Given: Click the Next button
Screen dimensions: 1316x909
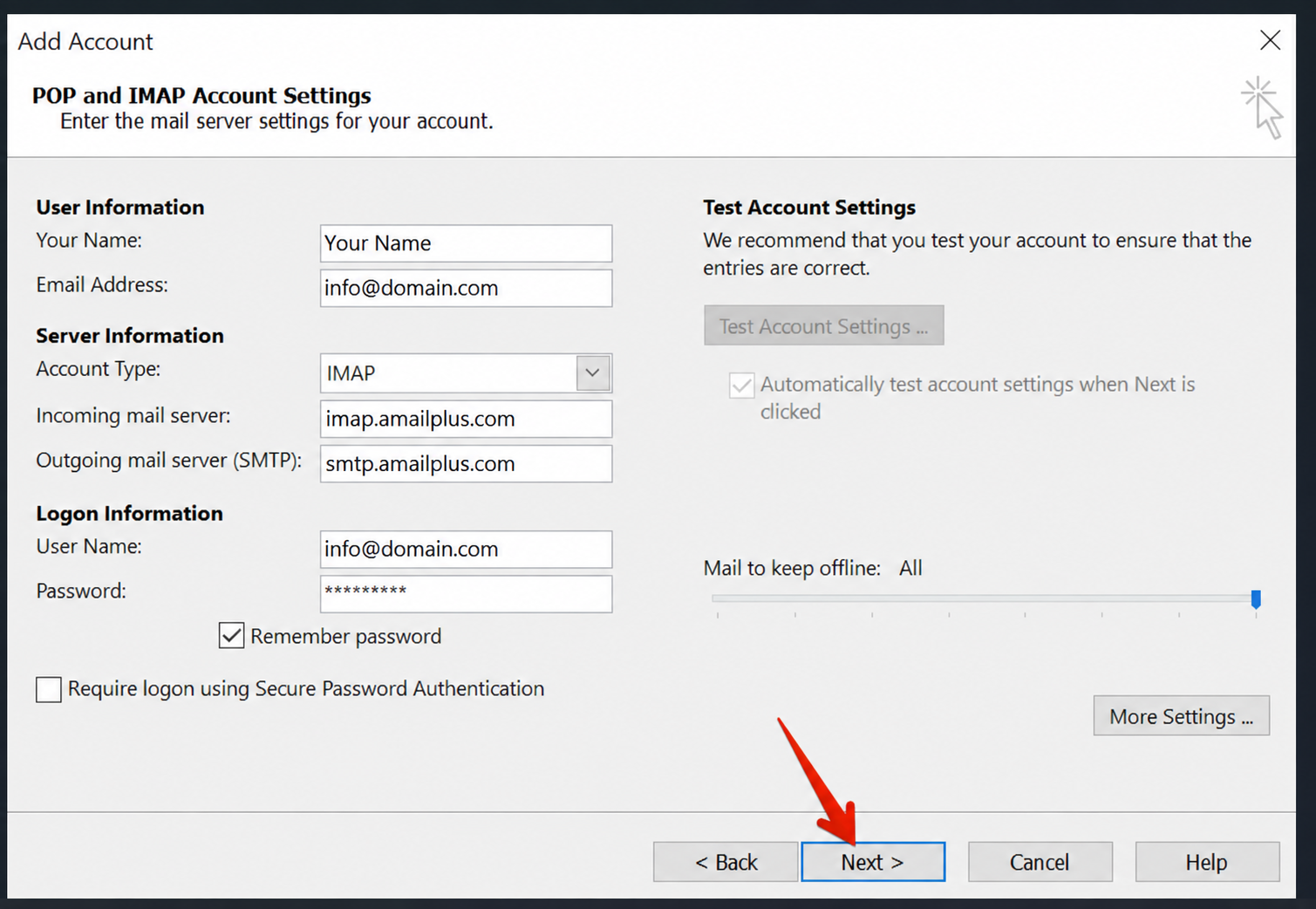Looking at the screenshot, I should (873, 862).
